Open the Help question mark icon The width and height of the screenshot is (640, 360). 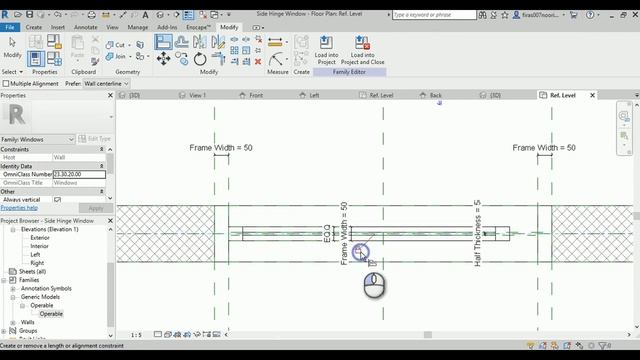(590, 15)
